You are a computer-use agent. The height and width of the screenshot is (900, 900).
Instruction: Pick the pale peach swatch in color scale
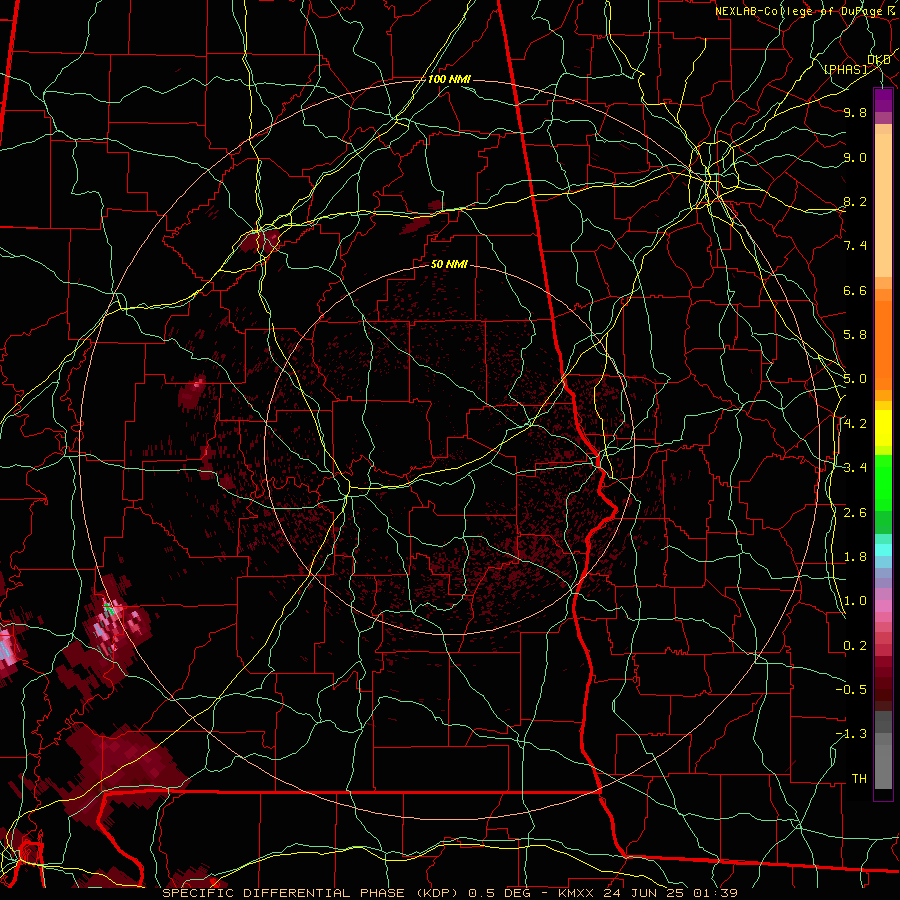(x=883, y=207)
